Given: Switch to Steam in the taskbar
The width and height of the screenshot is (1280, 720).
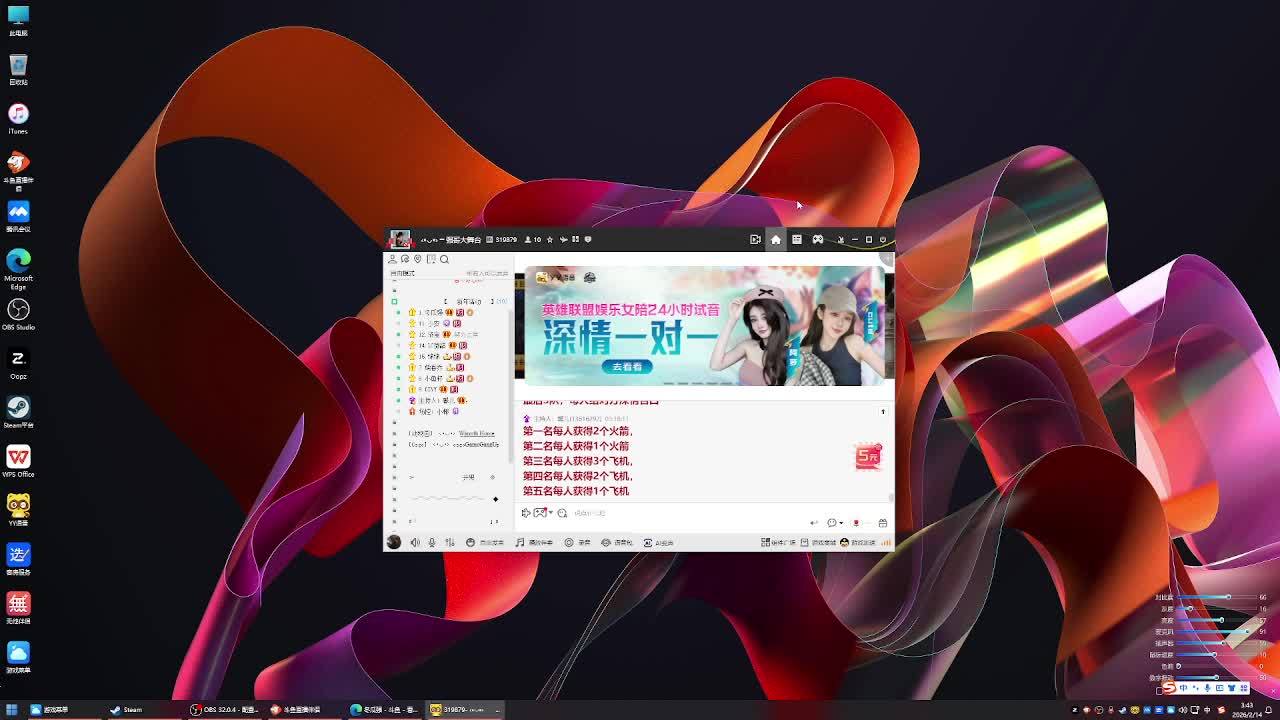Looking at the screenshot, I should point(126,710).
